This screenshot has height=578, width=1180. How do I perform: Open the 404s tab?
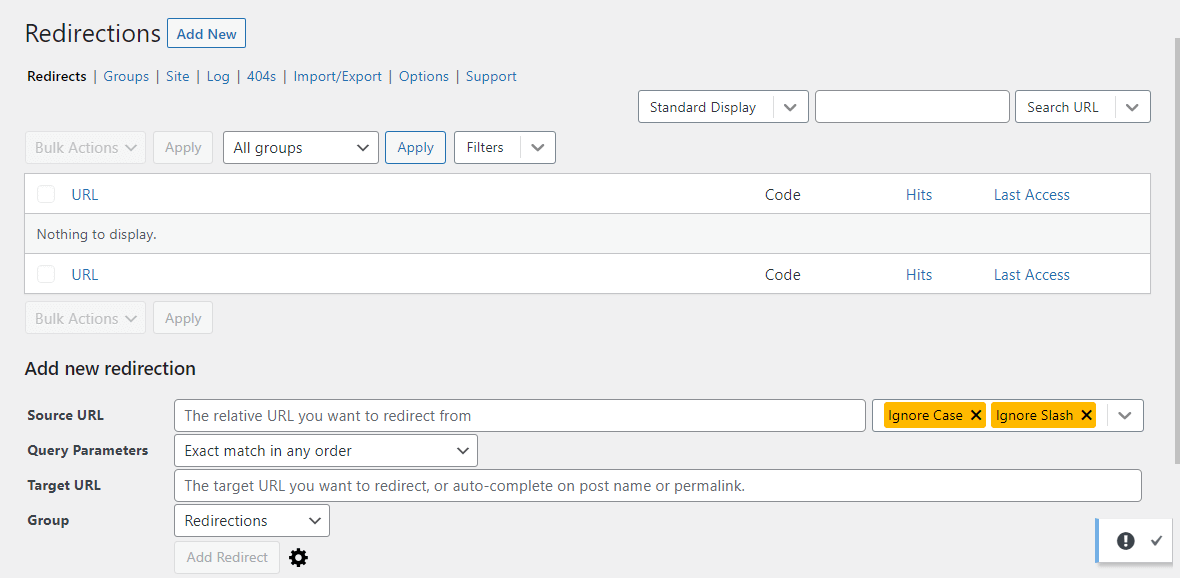pyautogui.click(x=261, y=76)
